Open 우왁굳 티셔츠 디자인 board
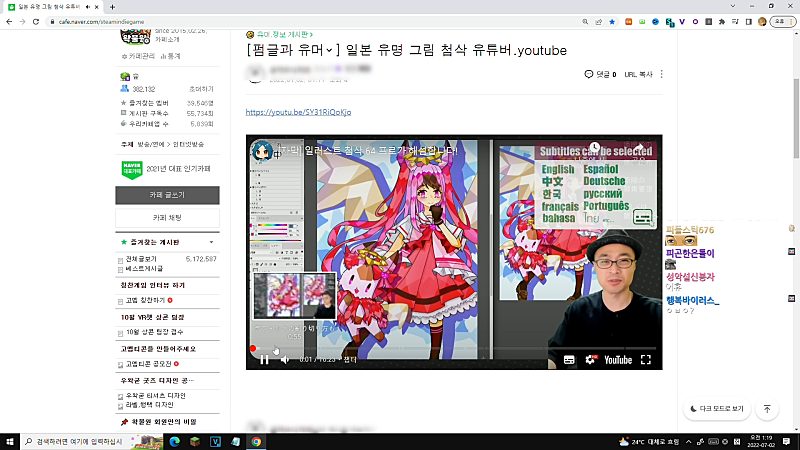800x450 pixels. (x=156, y=395)
